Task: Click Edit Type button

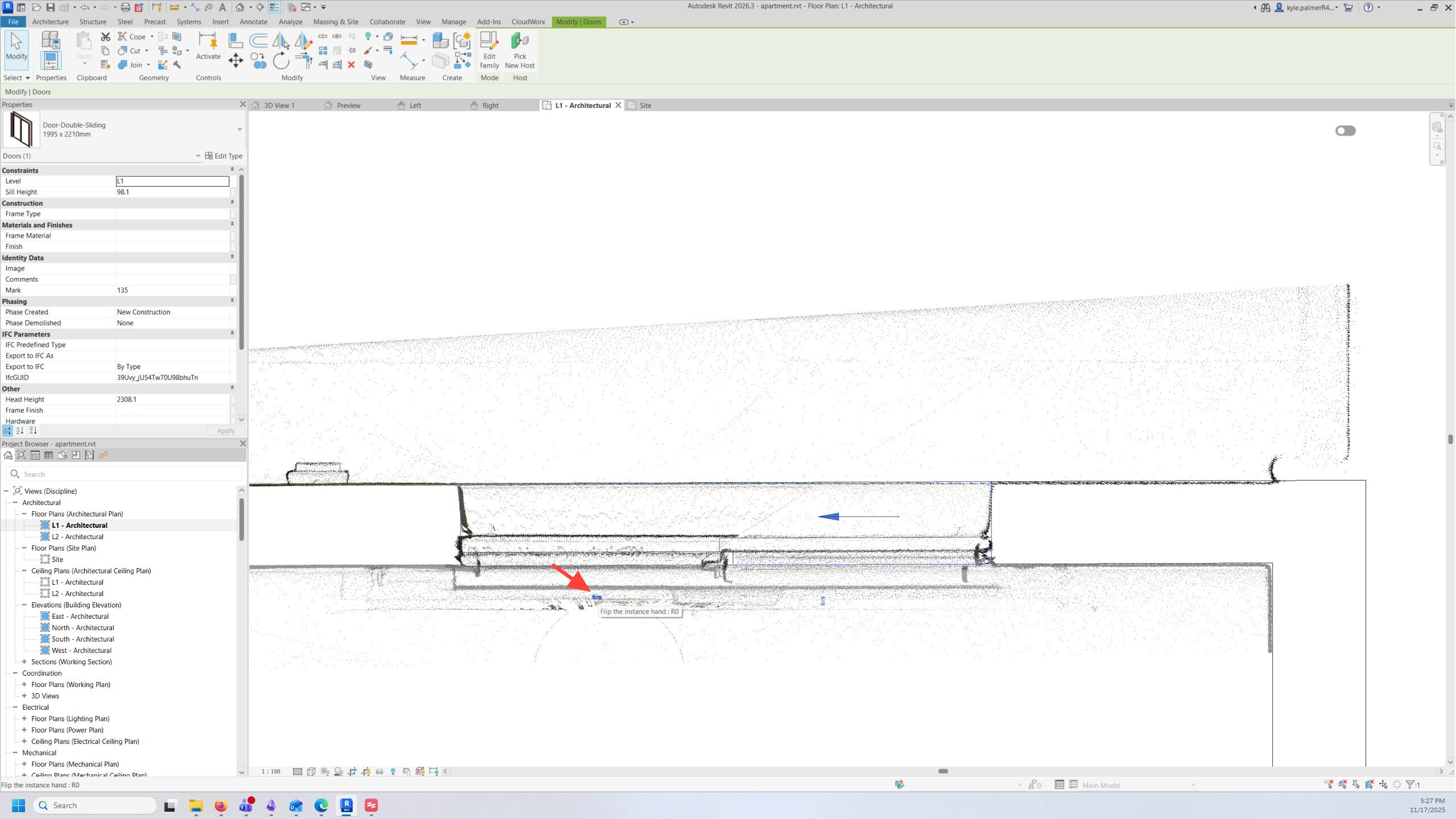Action: (224, 156)
